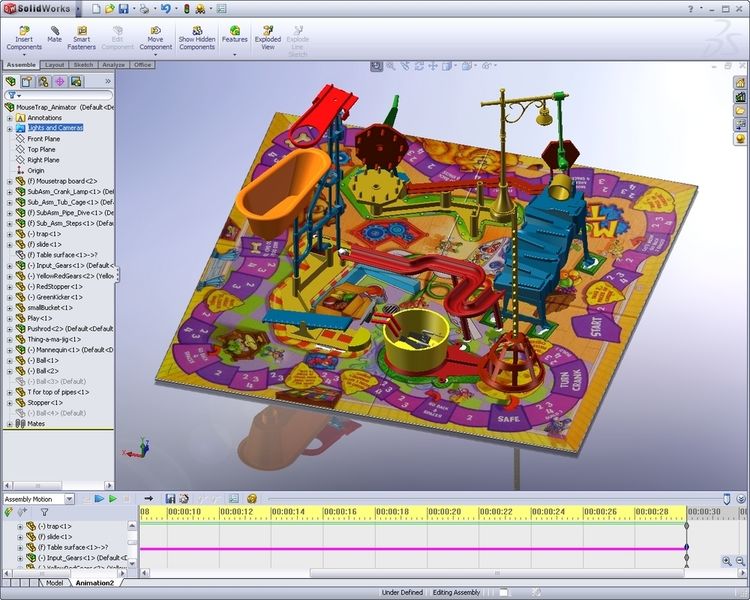This screenshot has width=750, height=600.
Task: Select the Assemble tab
Action: [x=21, y=65]
